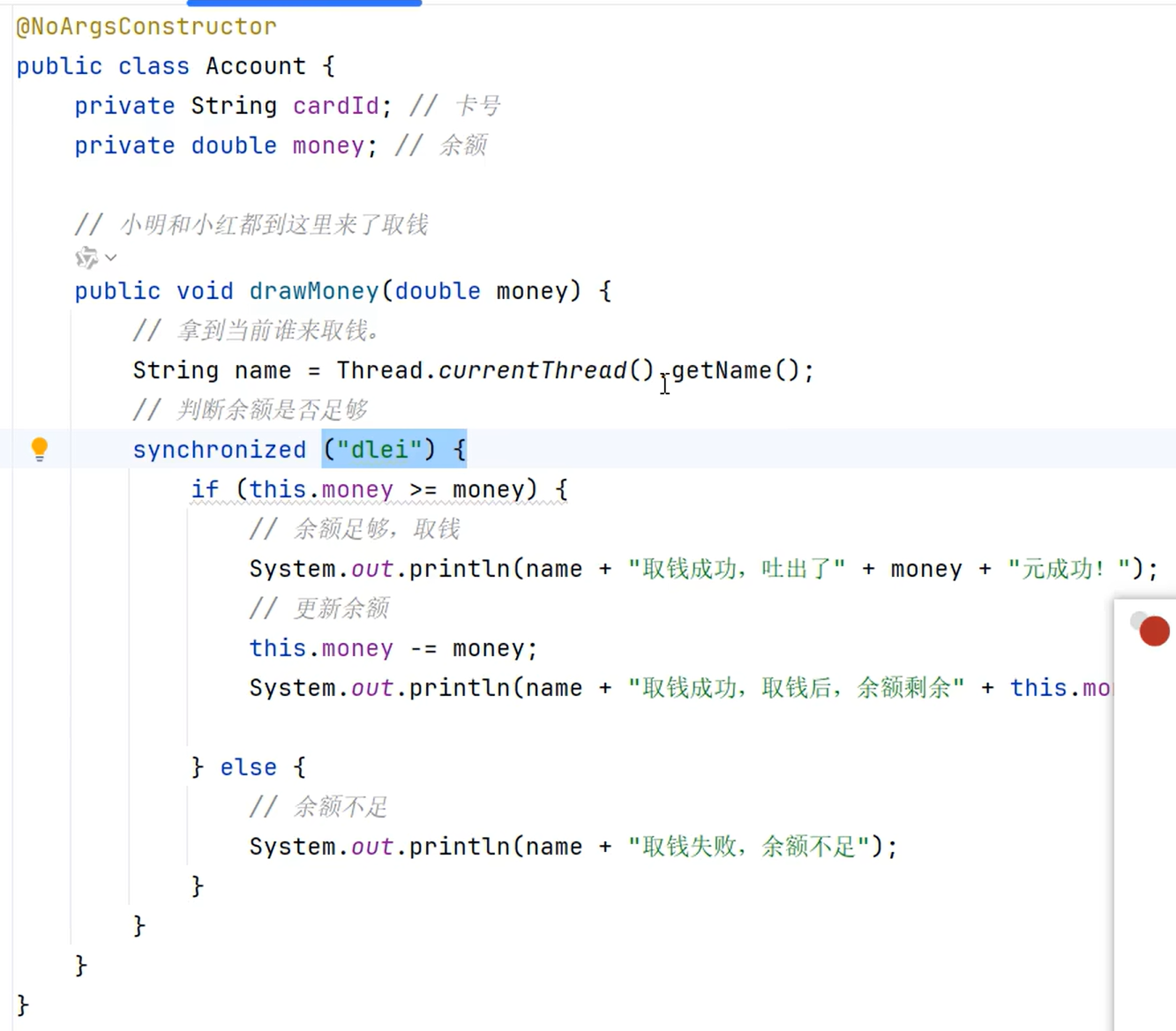Click the drawMoney method name

click(x=314, y=291)
